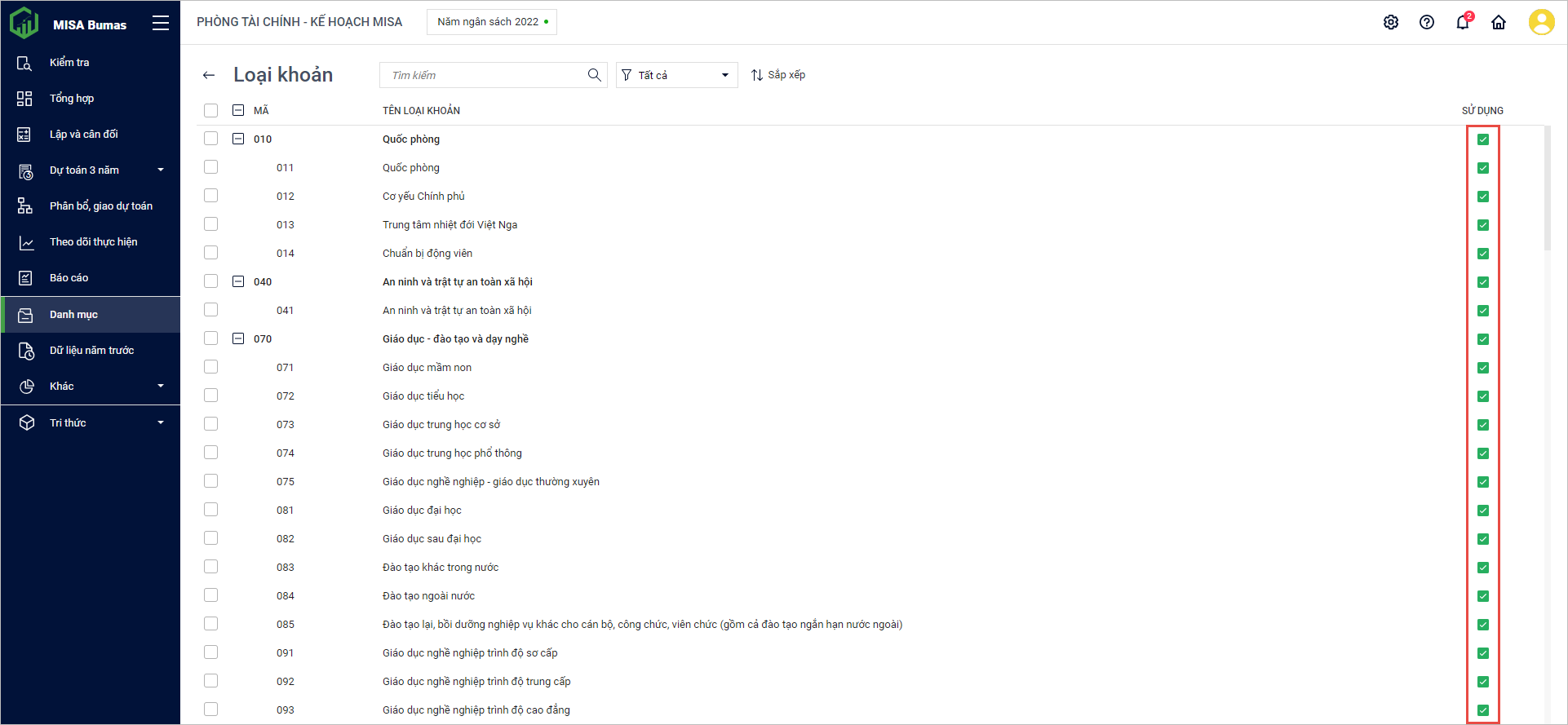Open the notifications bell
The width and height of the screenshot is (1568, 725).
tap(1463, 23)
